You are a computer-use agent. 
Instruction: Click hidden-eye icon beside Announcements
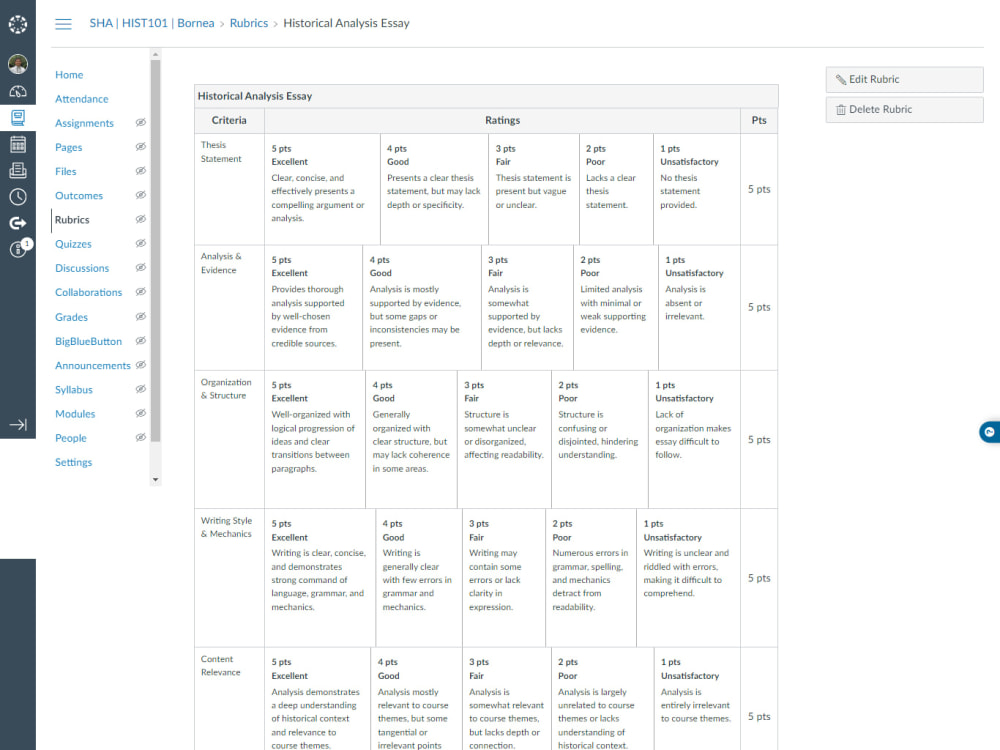point(141,365)
